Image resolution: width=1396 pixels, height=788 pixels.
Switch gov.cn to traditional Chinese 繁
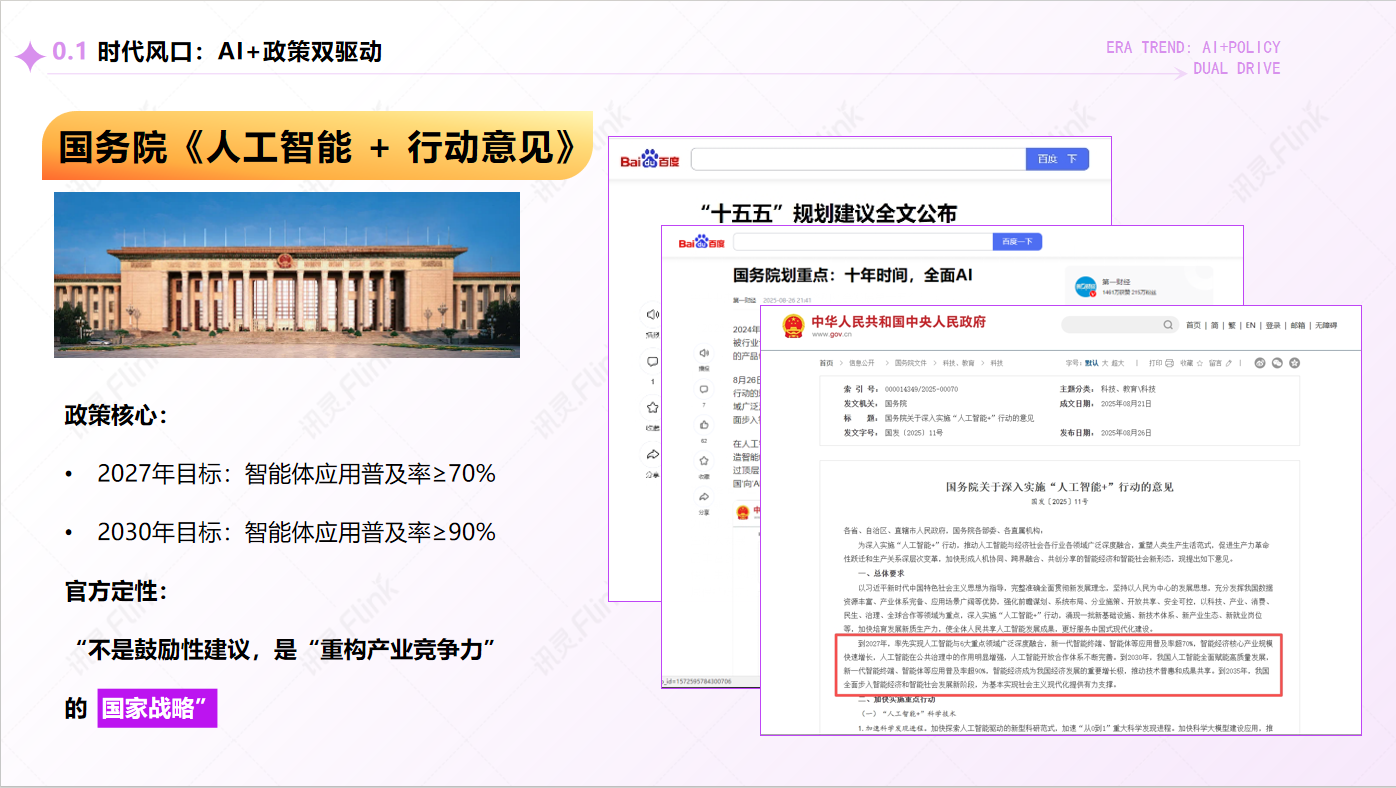1232,325
